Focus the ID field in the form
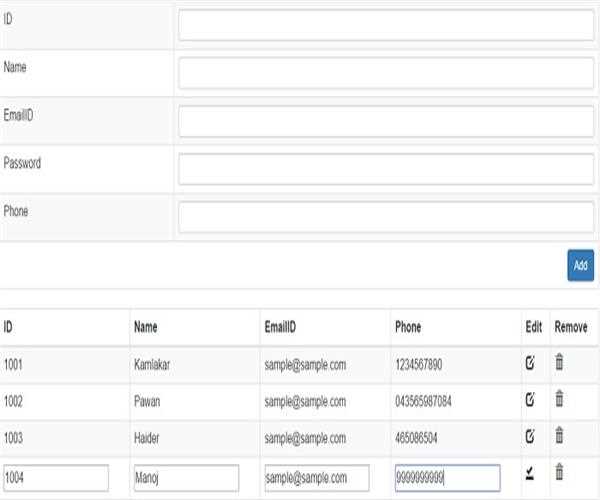The height and width of the screenshot is (500, 600). coord(386,25)
